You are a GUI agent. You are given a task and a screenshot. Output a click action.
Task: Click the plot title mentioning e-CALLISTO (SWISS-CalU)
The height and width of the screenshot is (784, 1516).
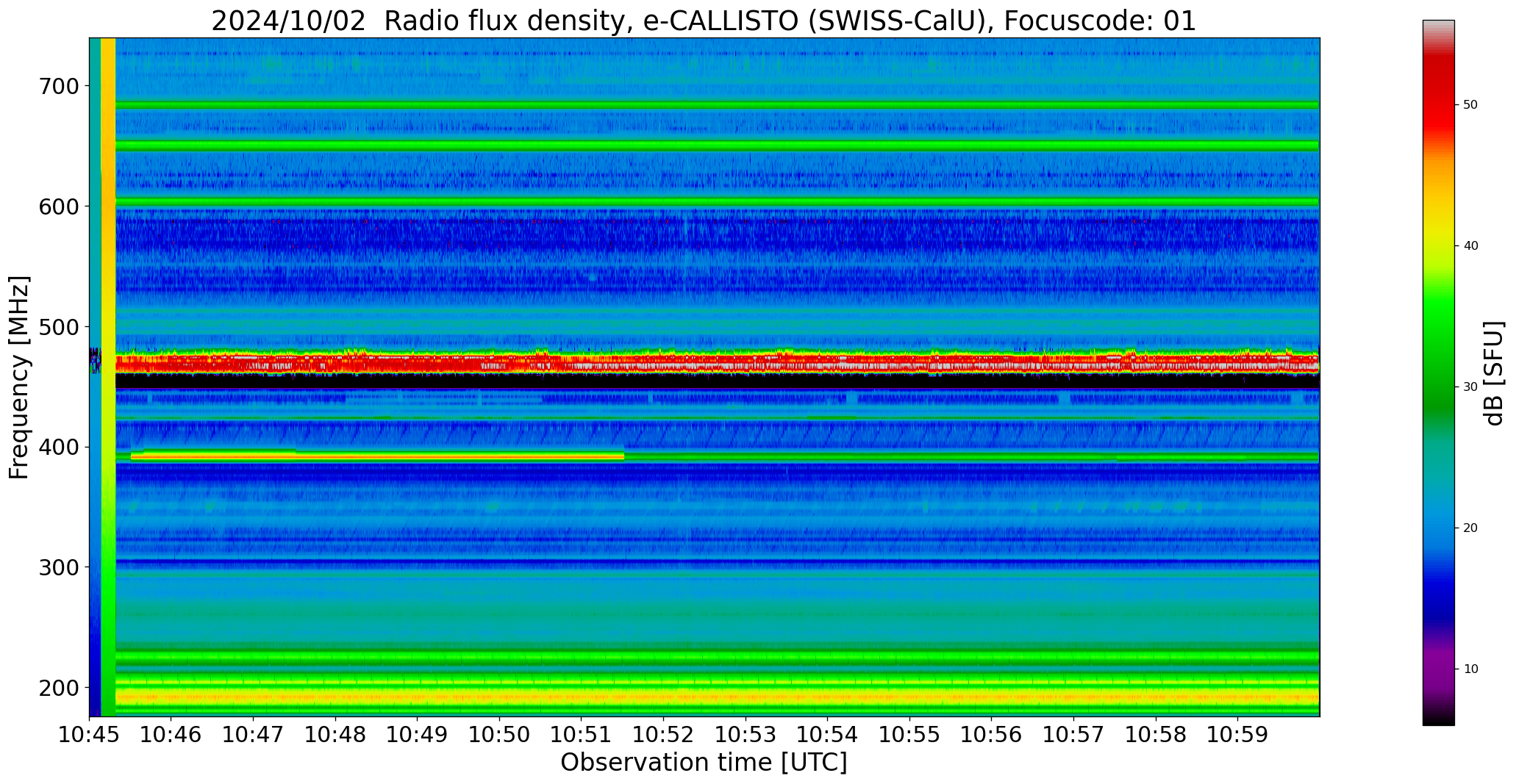(x=704, y=21)
